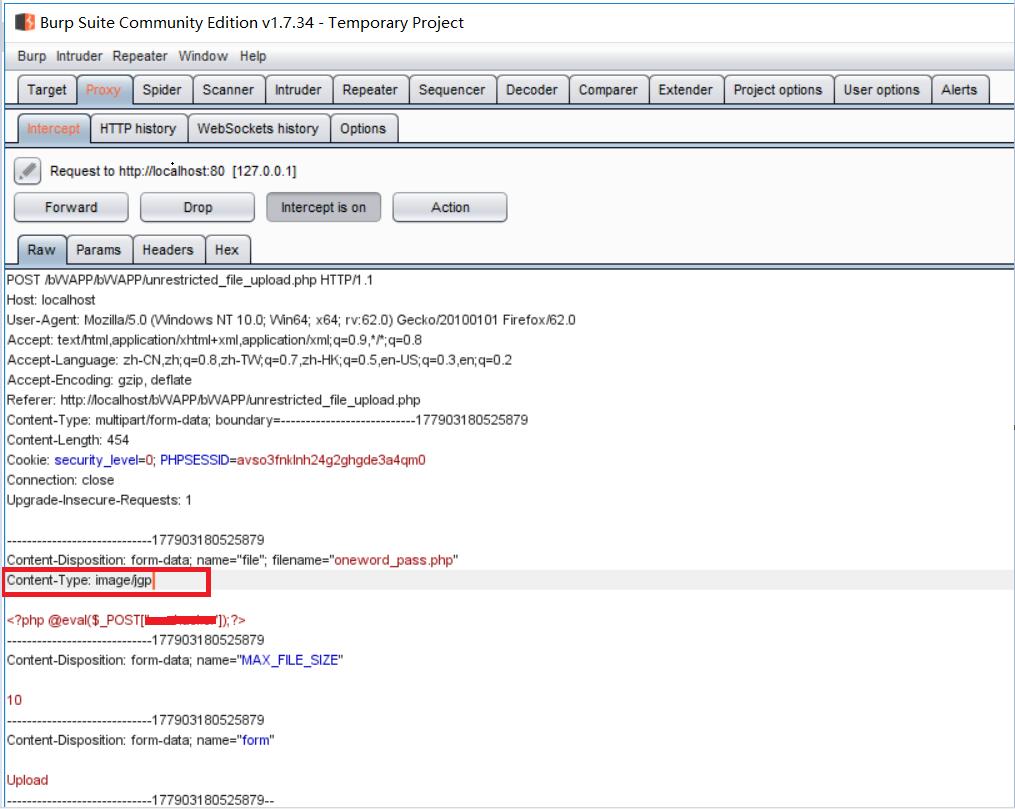
Task: Click the Upload value in request body
Action: click(27, 781)
